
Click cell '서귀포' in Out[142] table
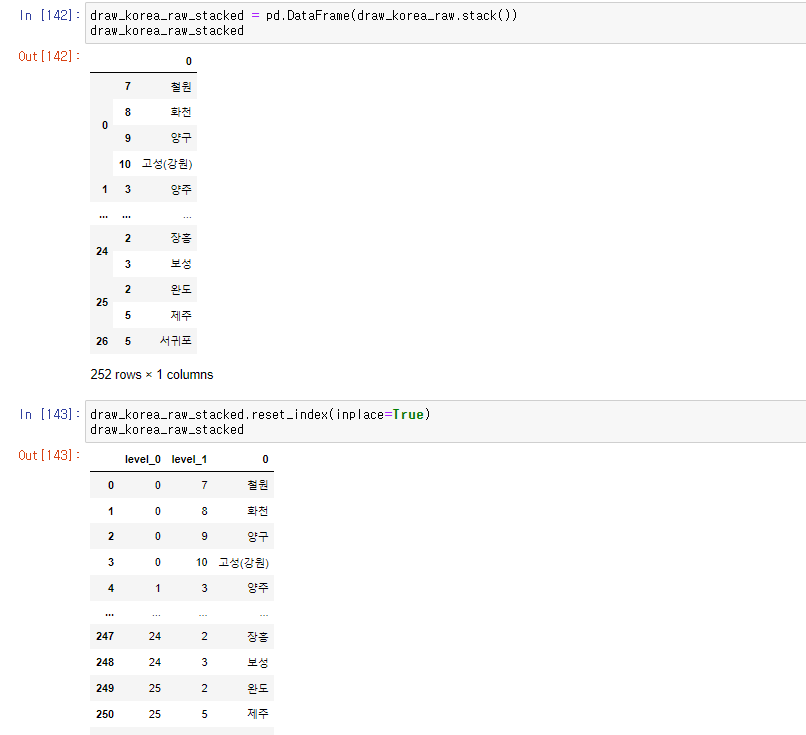(176, 341)
